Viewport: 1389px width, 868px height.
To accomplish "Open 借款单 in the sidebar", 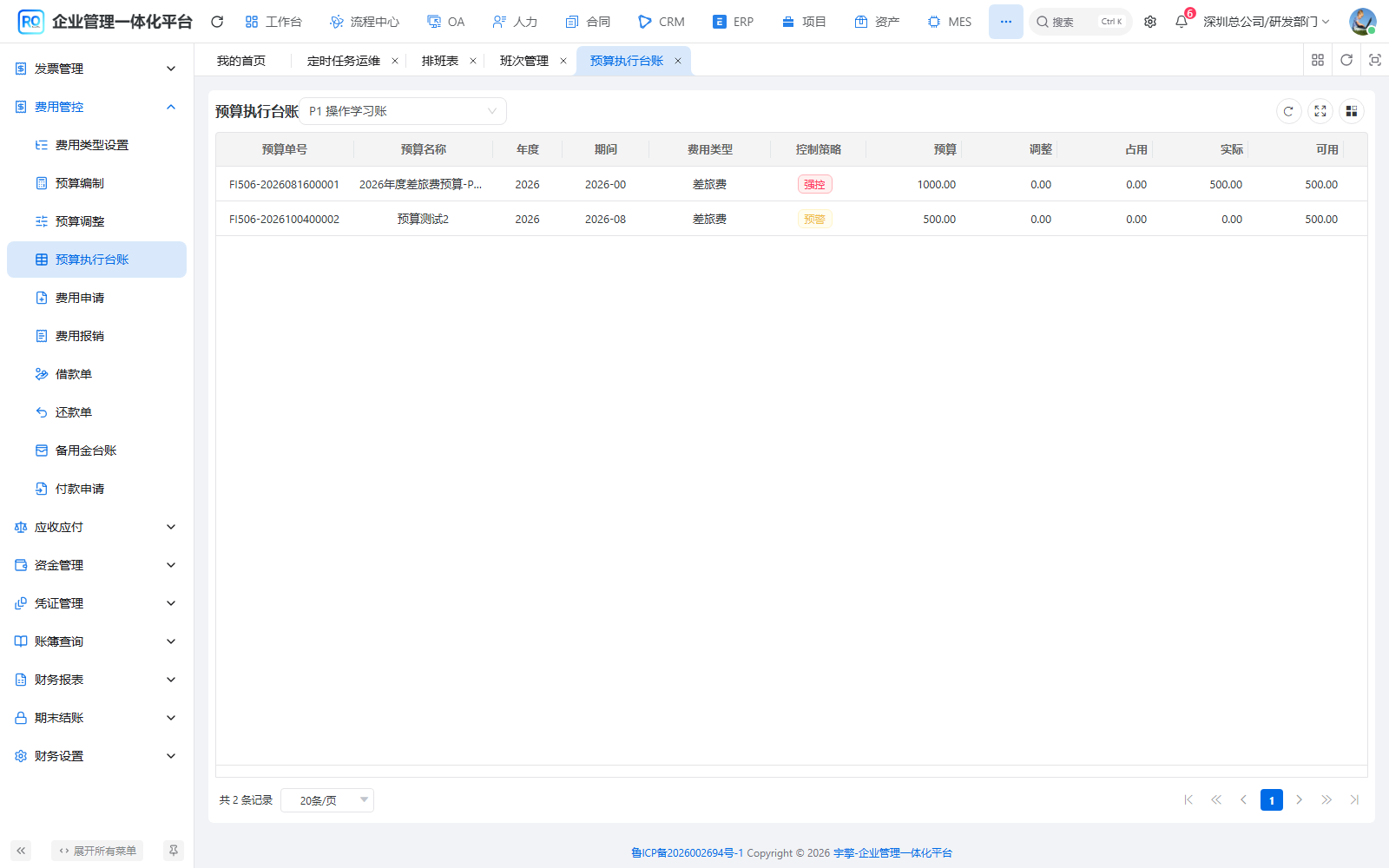I will tap(96, 374).
